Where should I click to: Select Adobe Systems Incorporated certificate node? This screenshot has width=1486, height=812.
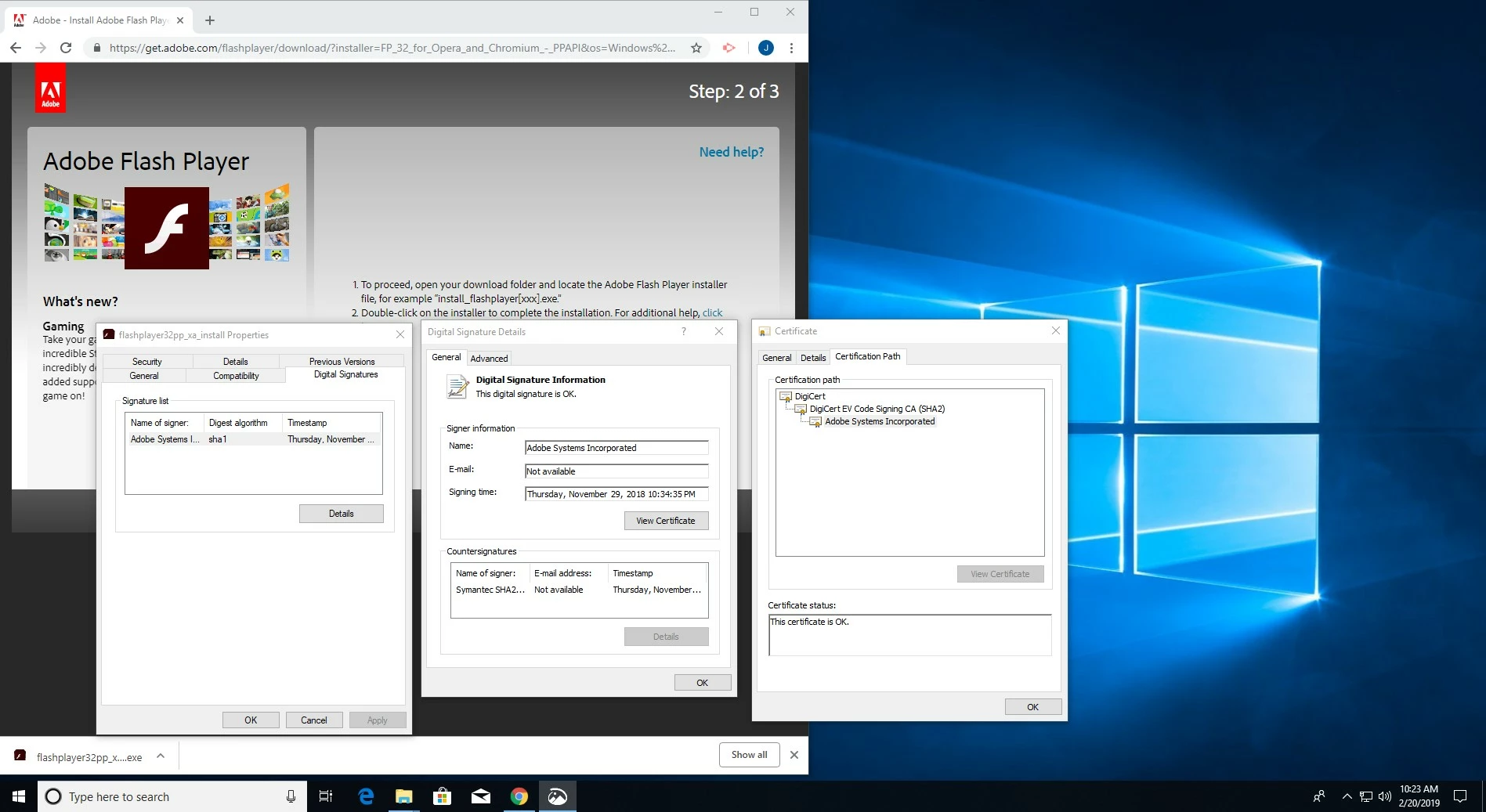tap(880, 421)
